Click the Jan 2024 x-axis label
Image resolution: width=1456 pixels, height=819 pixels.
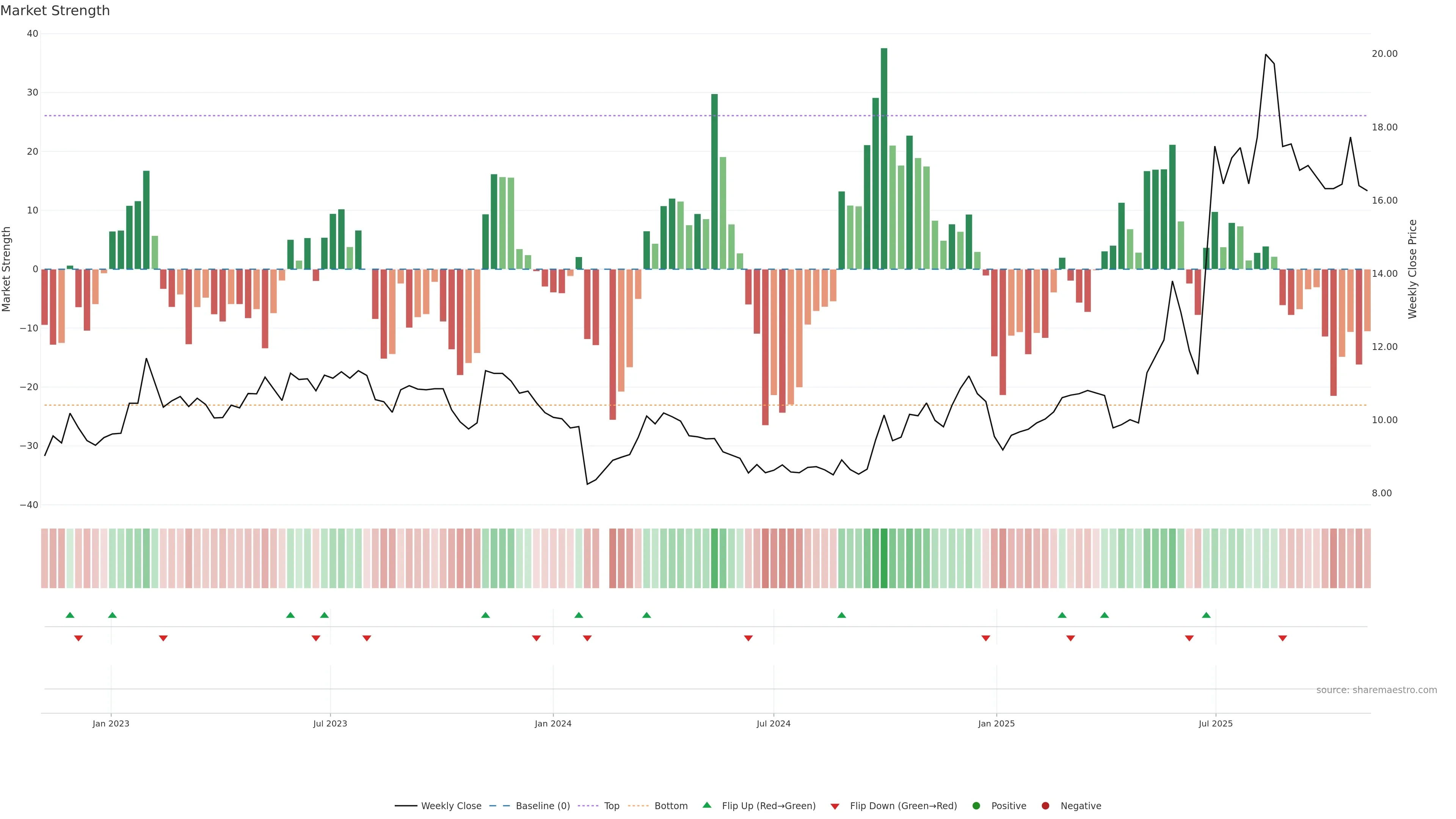[553, 723]
